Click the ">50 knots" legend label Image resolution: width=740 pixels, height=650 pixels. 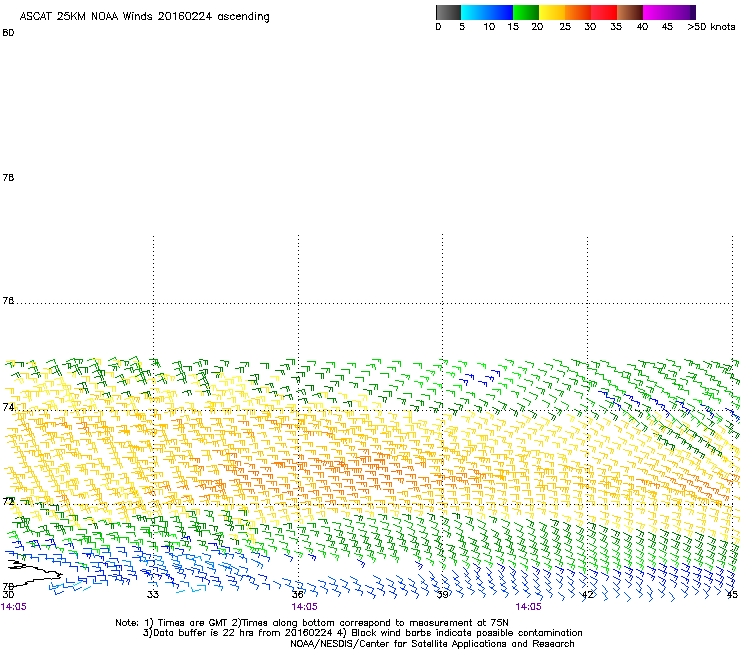tap(711, 27)
